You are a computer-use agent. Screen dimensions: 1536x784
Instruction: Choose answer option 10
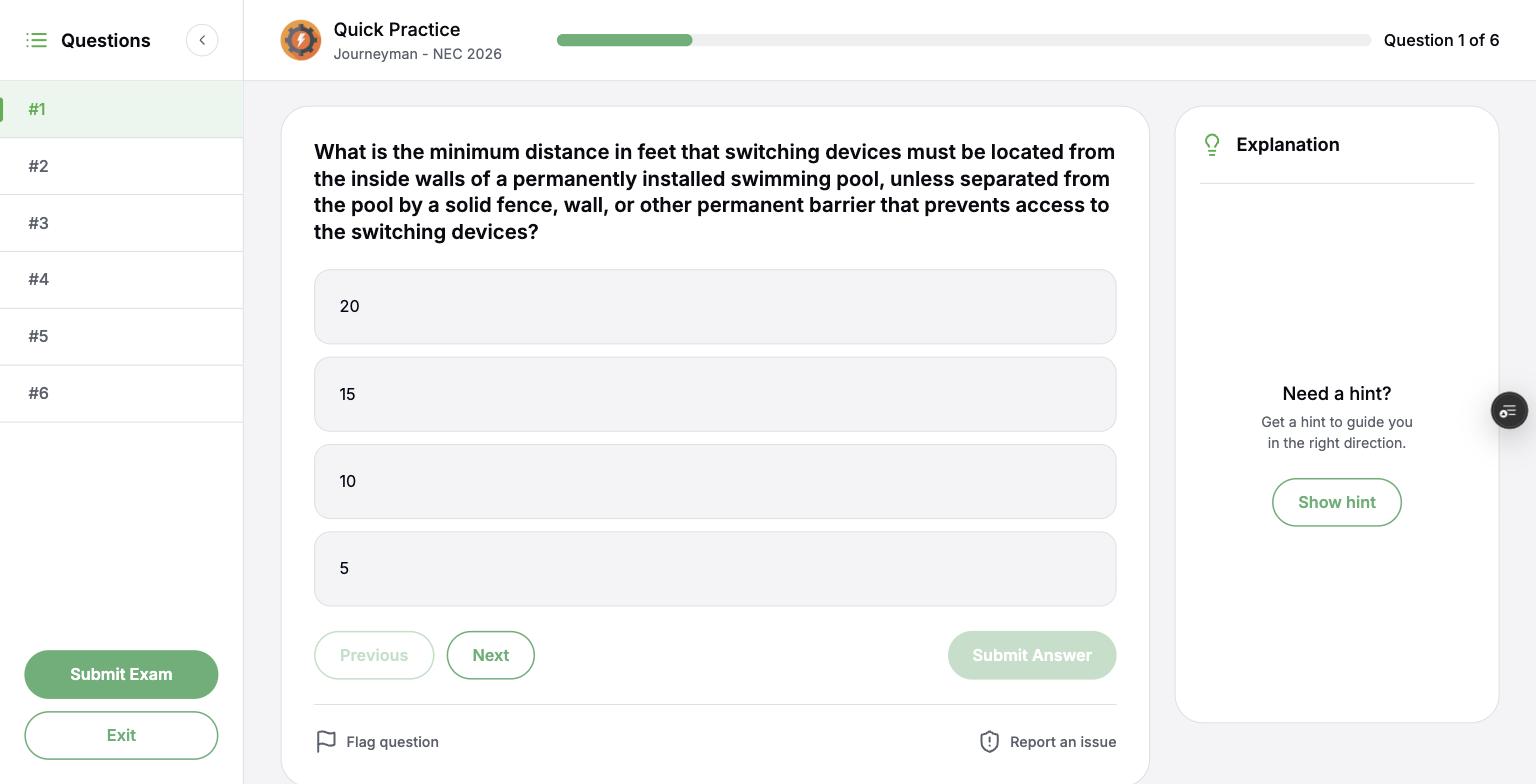(715, 481)
